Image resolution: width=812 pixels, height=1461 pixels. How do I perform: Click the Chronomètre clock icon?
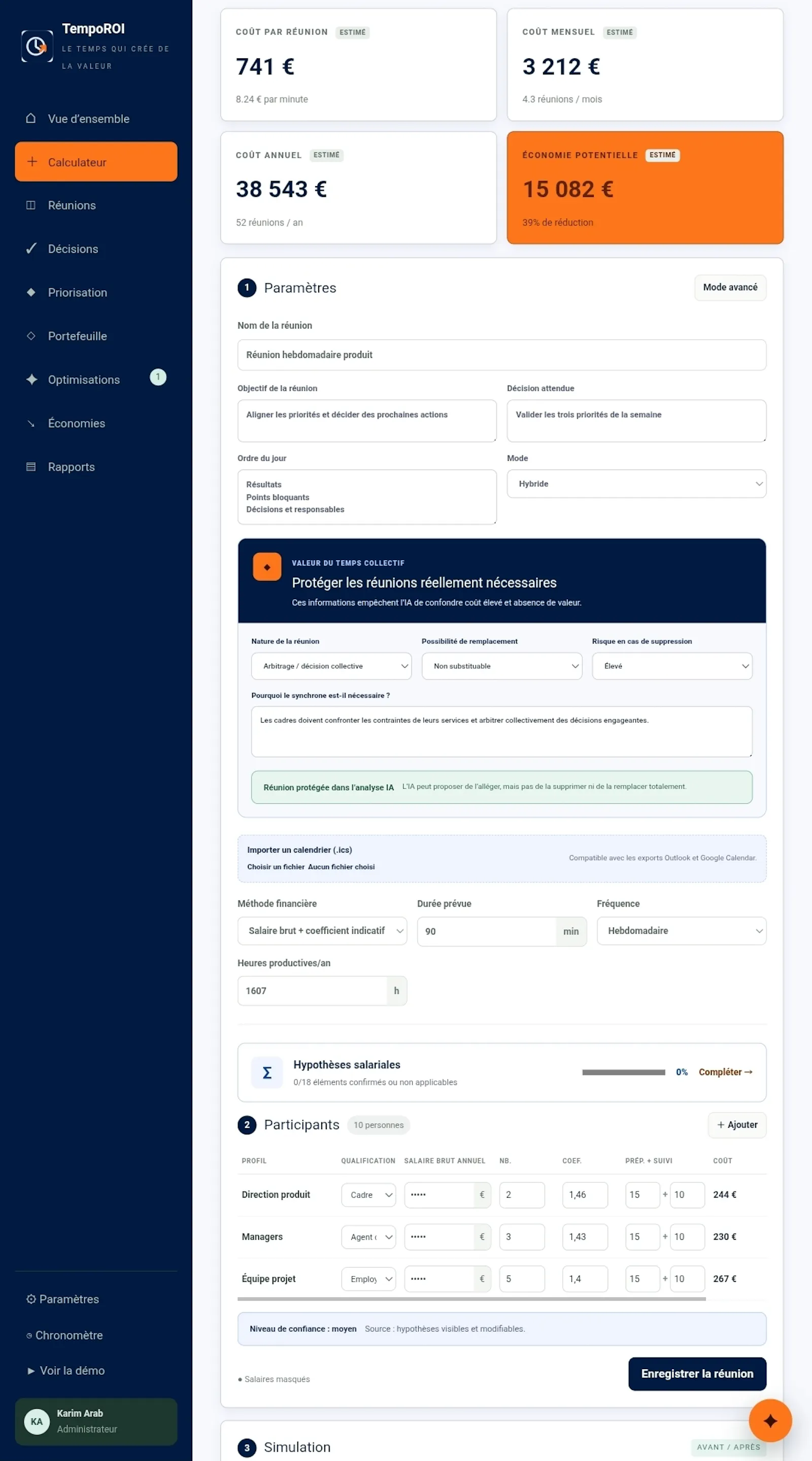click(29, 1336)
